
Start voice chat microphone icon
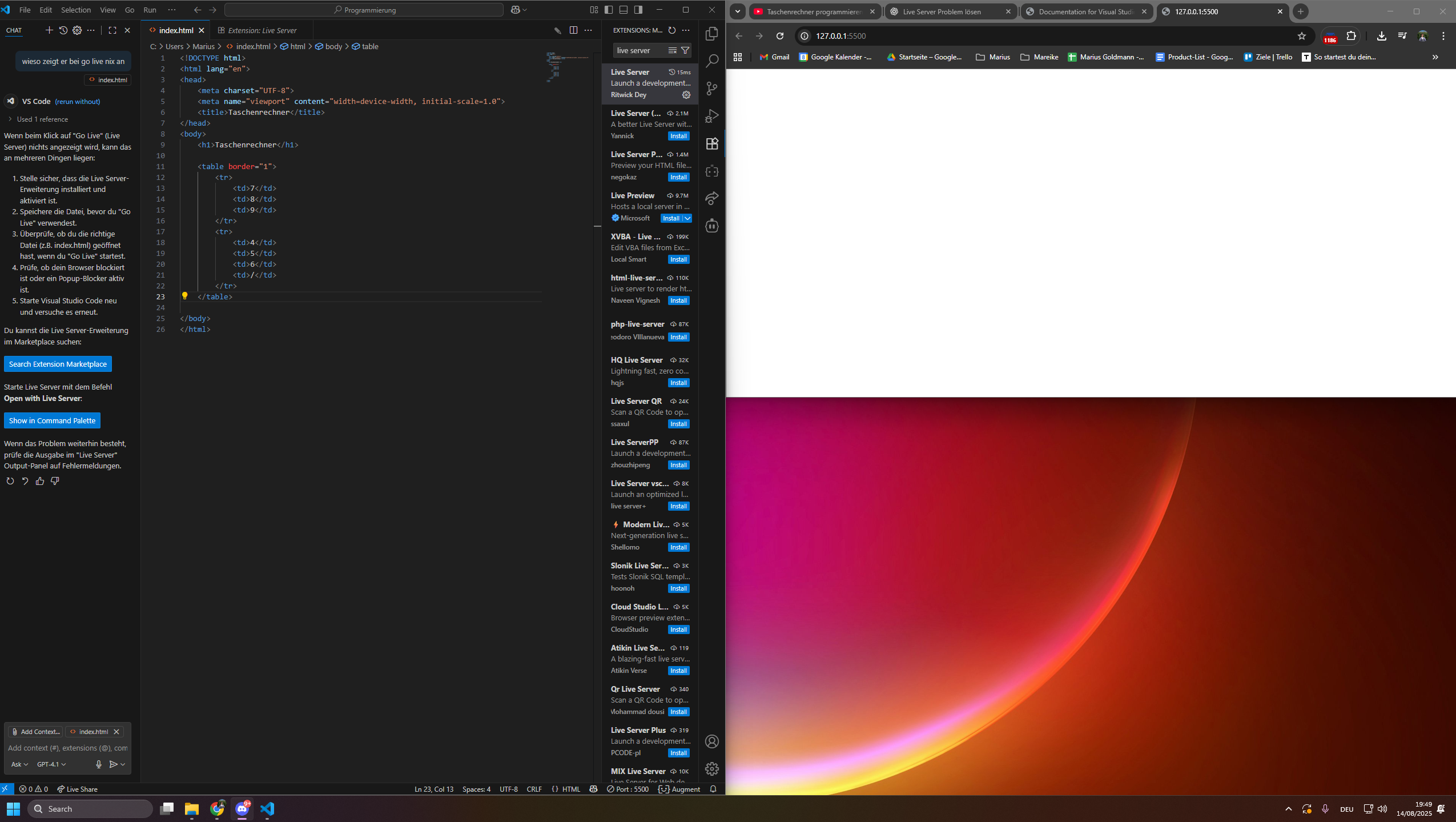pos(98,764)
